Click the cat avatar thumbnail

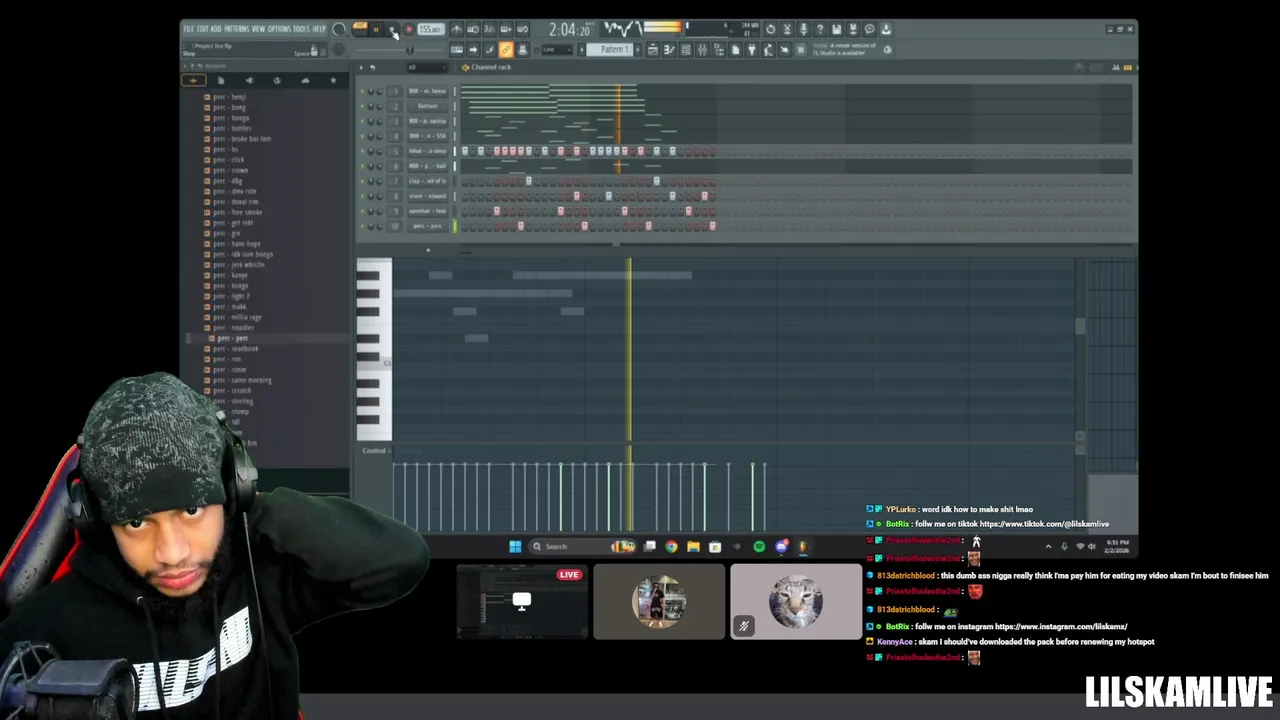point(796,601)
